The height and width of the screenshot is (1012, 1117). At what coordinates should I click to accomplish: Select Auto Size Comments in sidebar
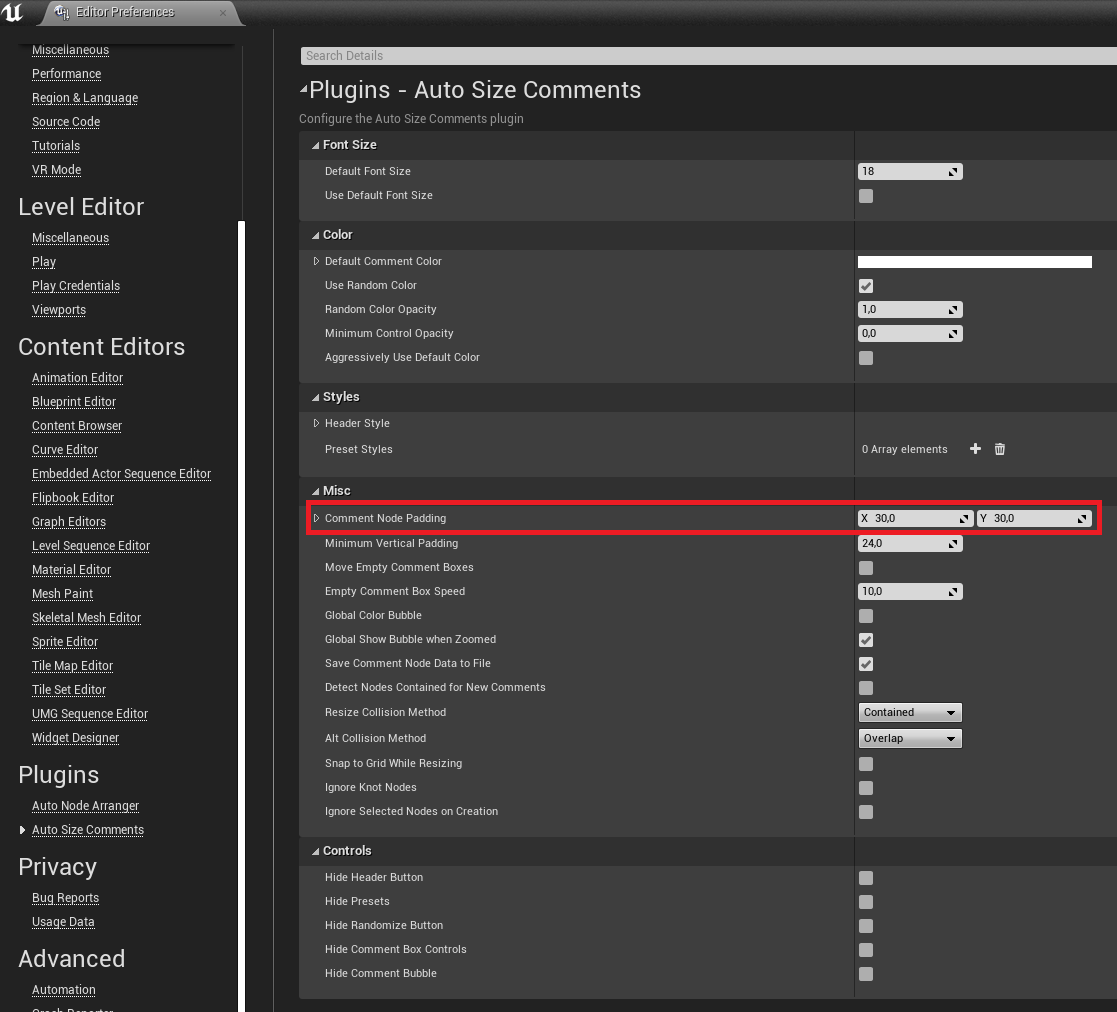pos(88,830)
